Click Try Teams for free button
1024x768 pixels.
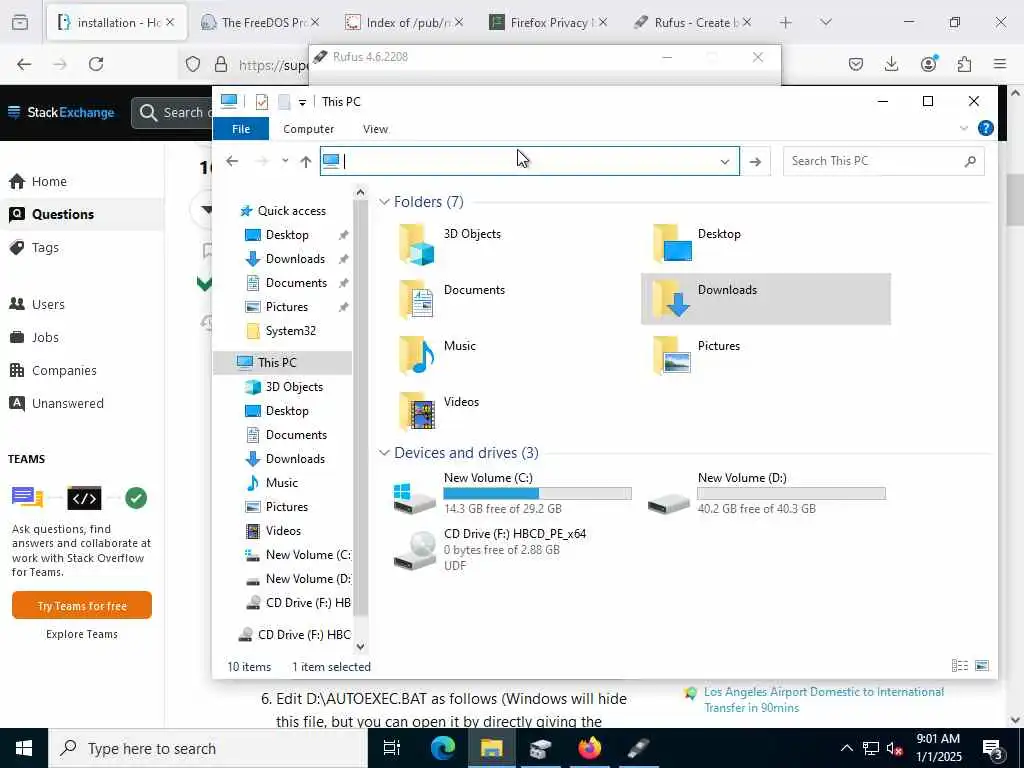coord(82,605)
